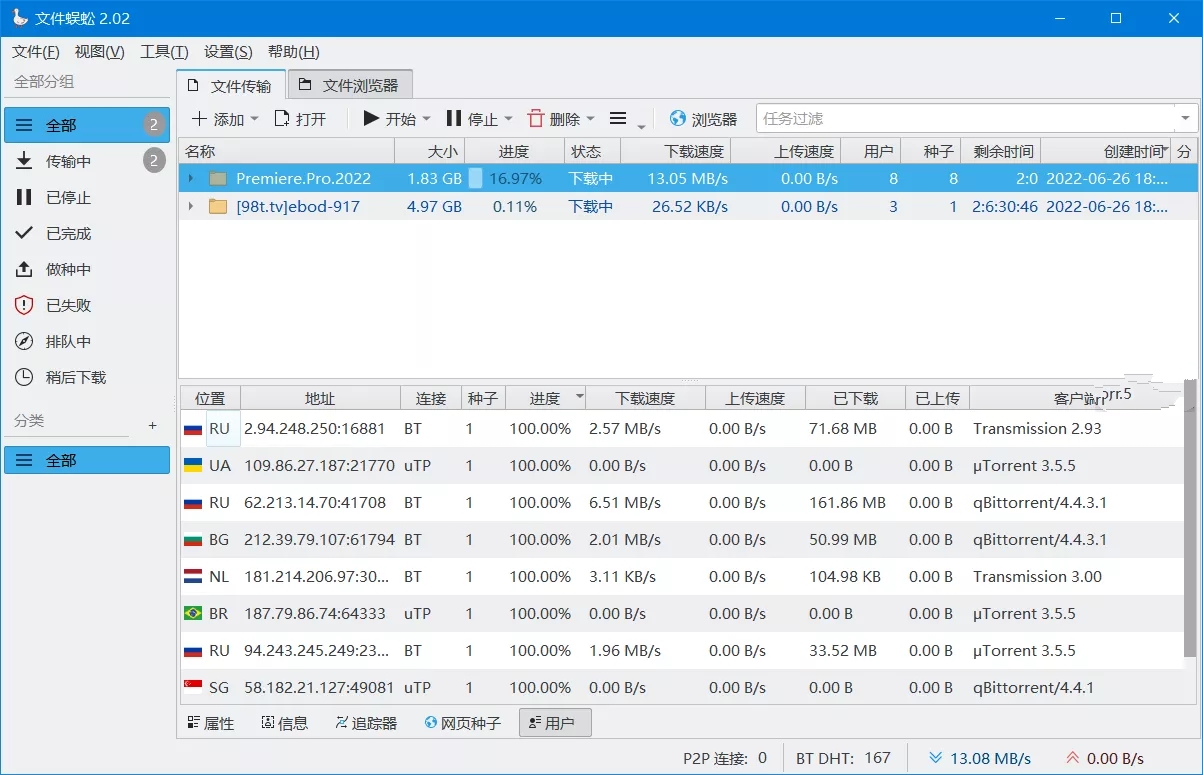Click the download speed arrow icon in status bar
Viewport: 1203px width, 775px height.
[935, 758]
